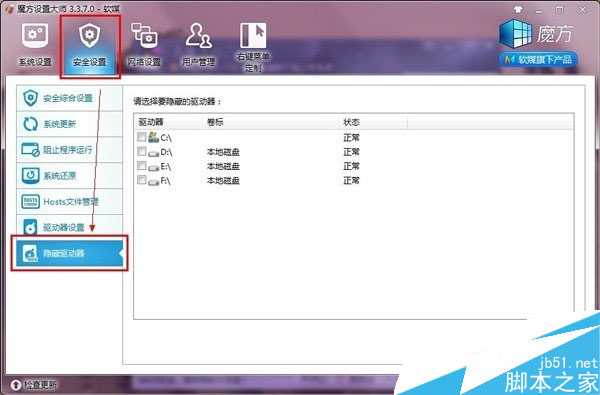Minimize the 魔方设置大师 window

coord(539,10)
